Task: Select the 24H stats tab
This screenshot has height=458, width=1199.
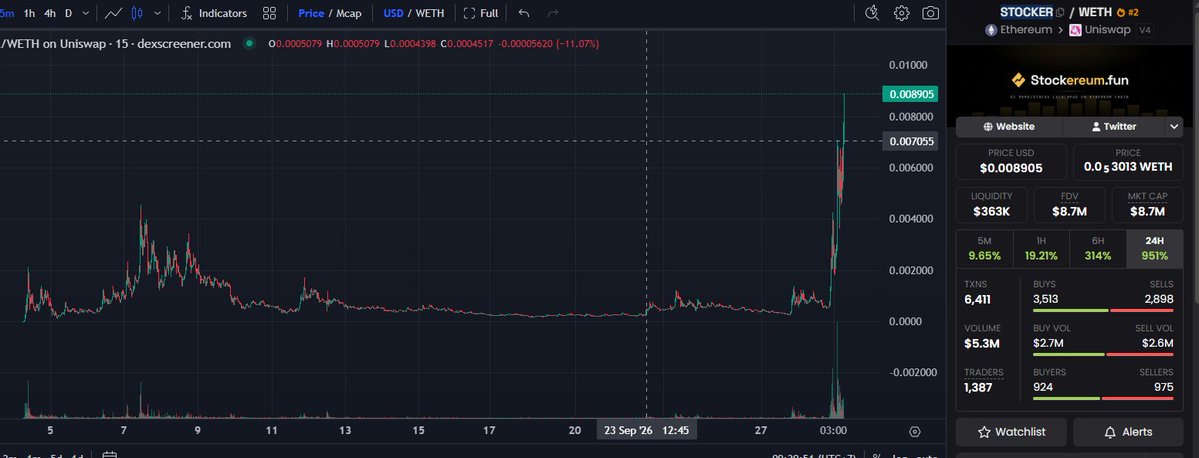Action: tap(1155, 248)
